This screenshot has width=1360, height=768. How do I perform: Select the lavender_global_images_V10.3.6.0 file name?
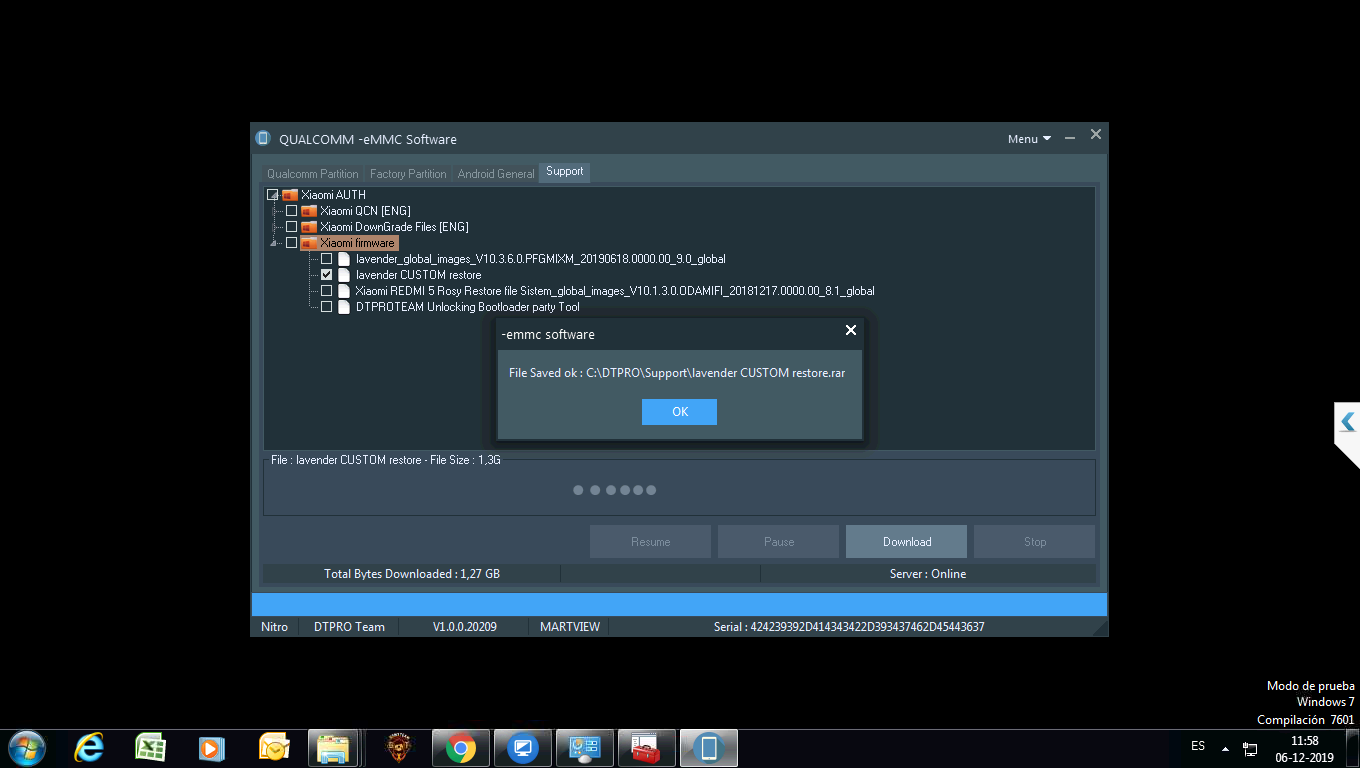(x=541, y=259)
